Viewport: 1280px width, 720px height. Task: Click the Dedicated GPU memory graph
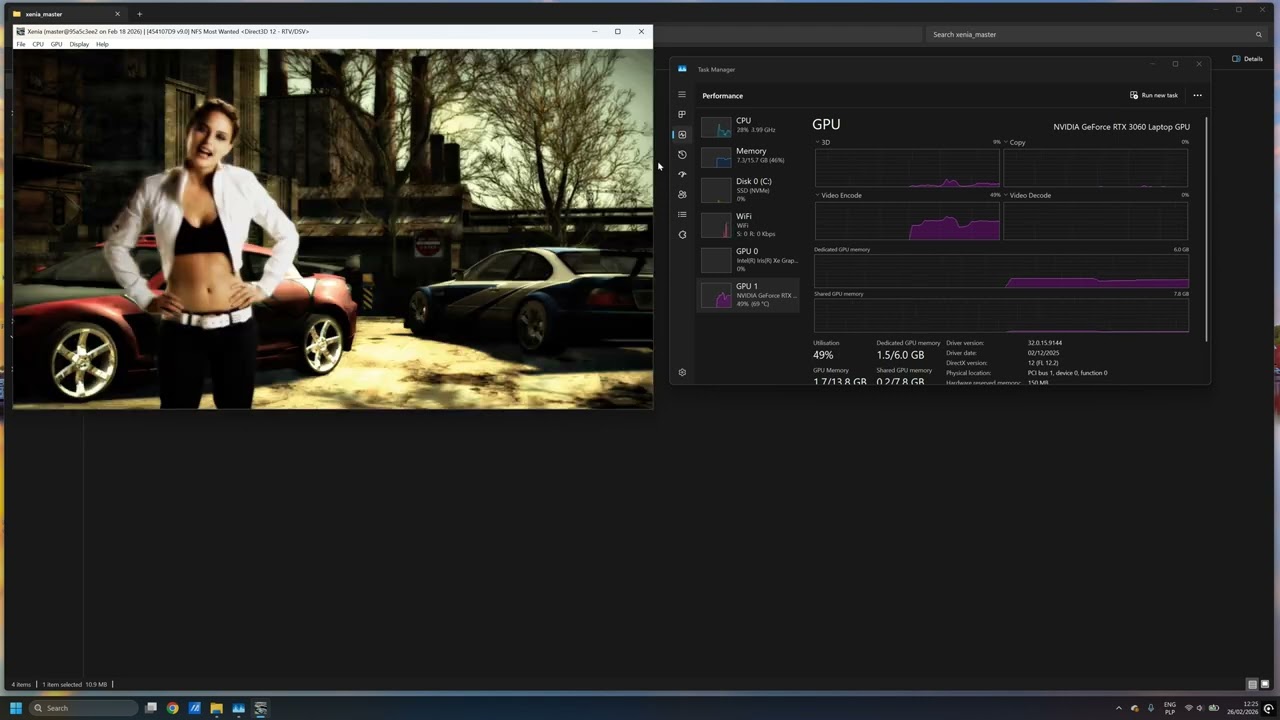(x=1001, y=270)
